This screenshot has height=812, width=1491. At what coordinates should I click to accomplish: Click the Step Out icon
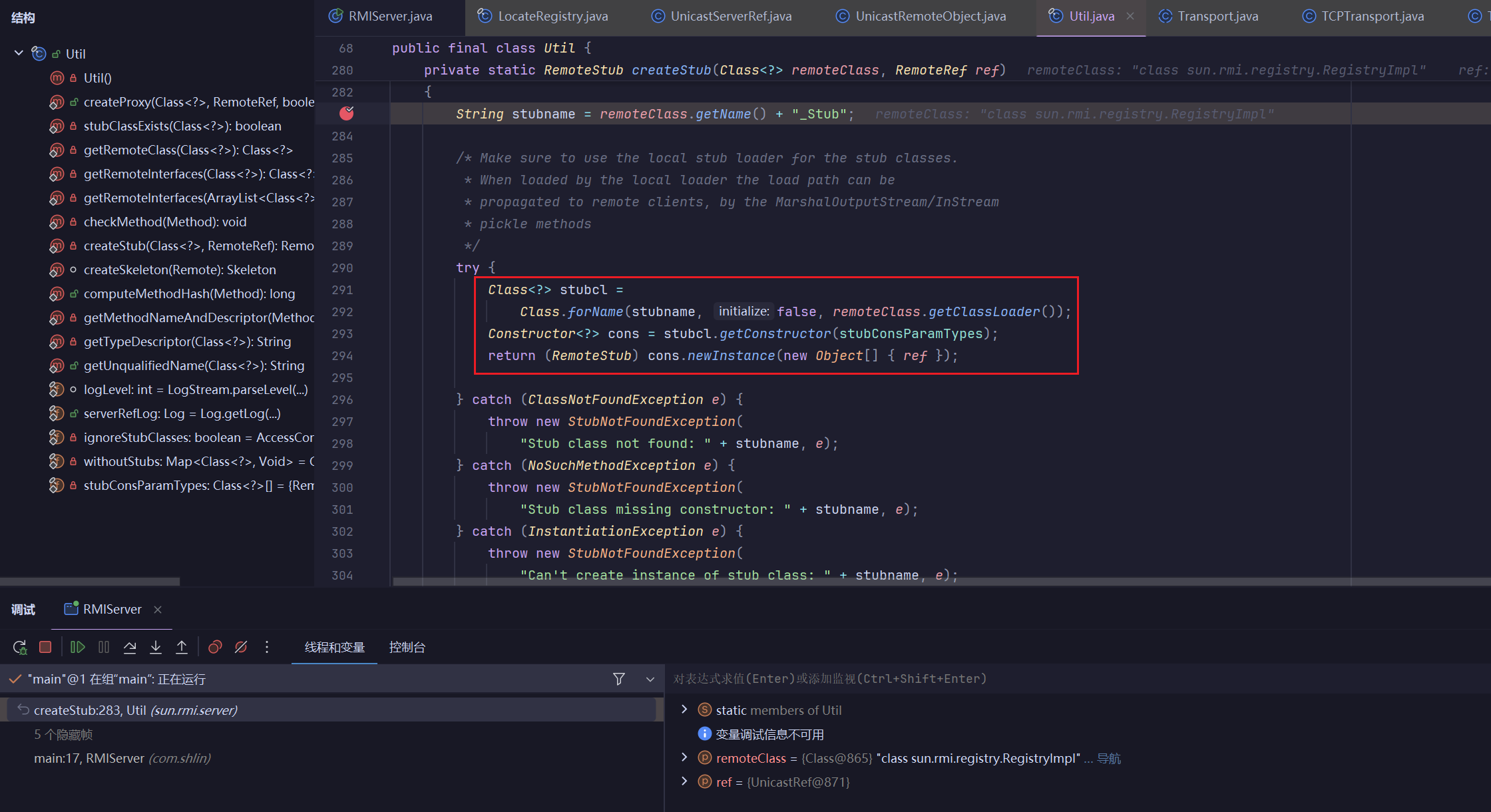[182, 647]
